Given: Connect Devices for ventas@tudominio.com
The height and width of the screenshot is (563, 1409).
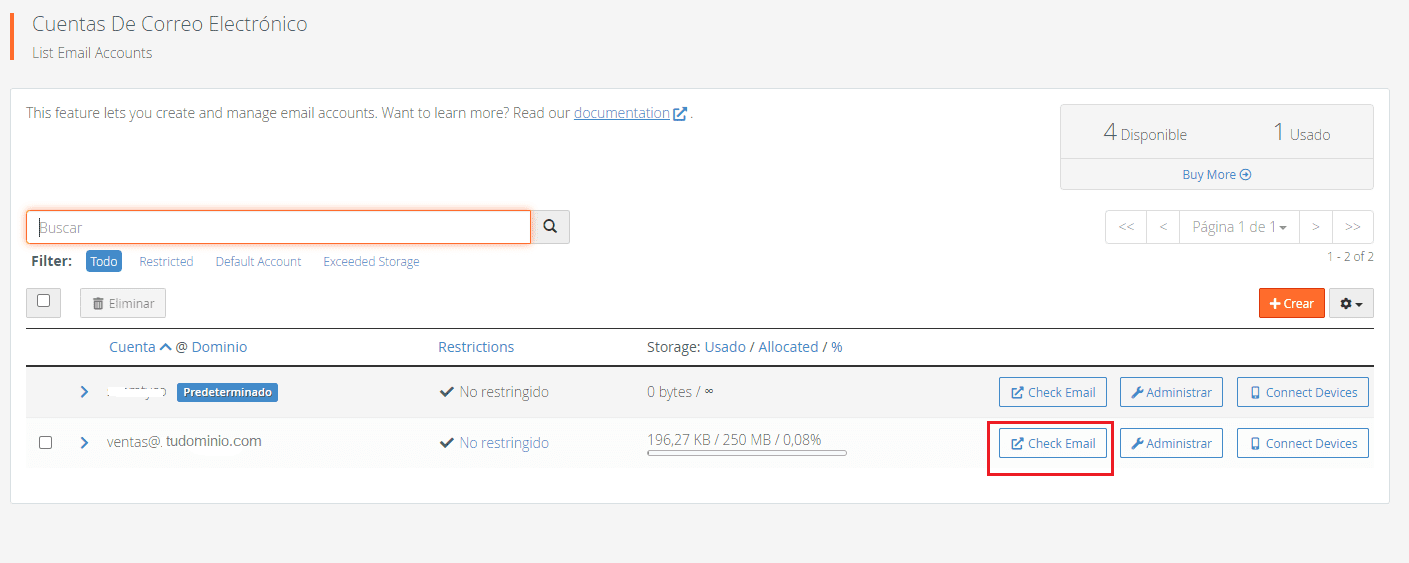Looking at the screenshot, I should tap(1303, 443).
